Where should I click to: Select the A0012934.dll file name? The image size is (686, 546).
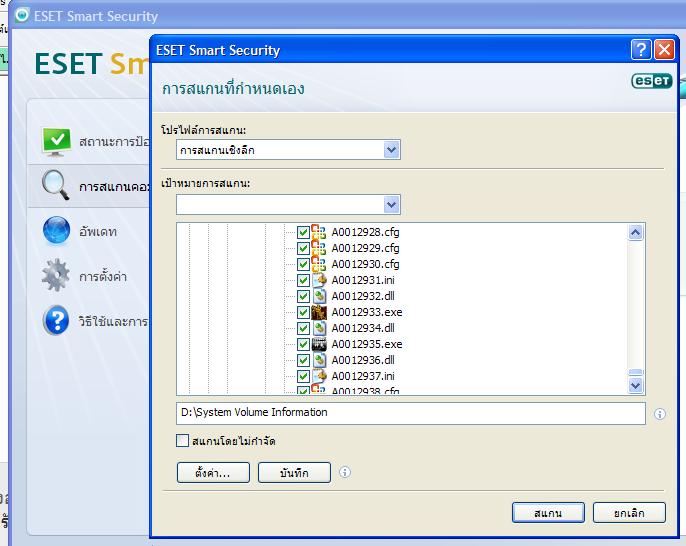click(363, 328)
